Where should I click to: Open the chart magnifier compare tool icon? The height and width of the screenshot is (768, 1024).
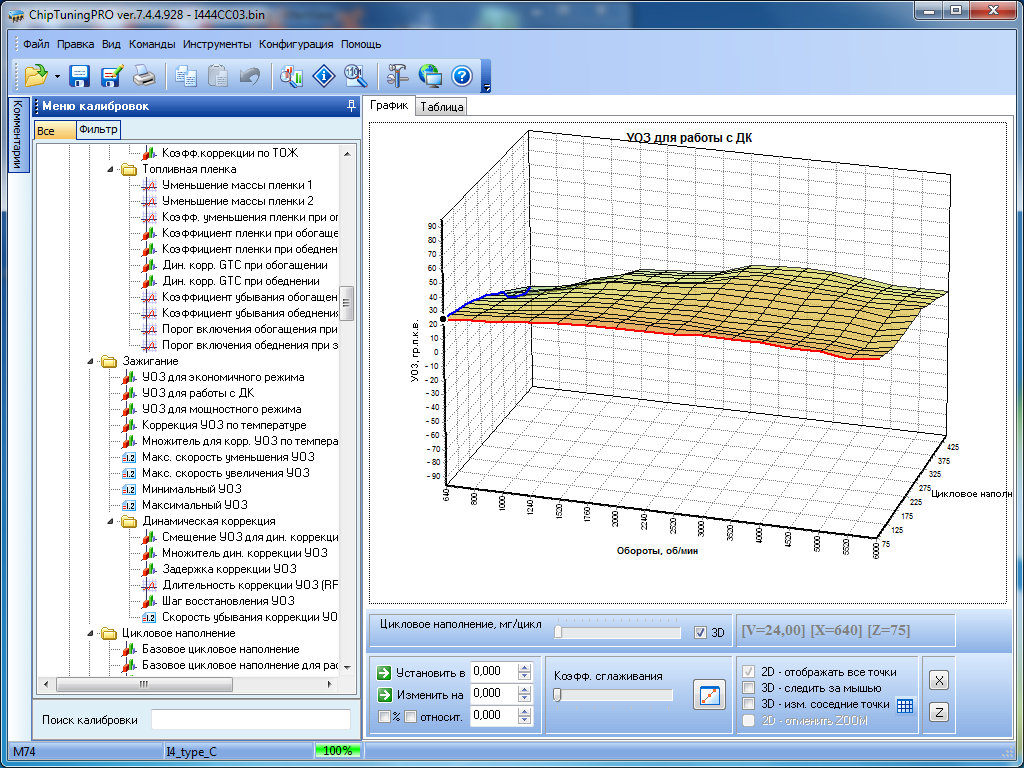pyautogui.click(x=292, y=75)
